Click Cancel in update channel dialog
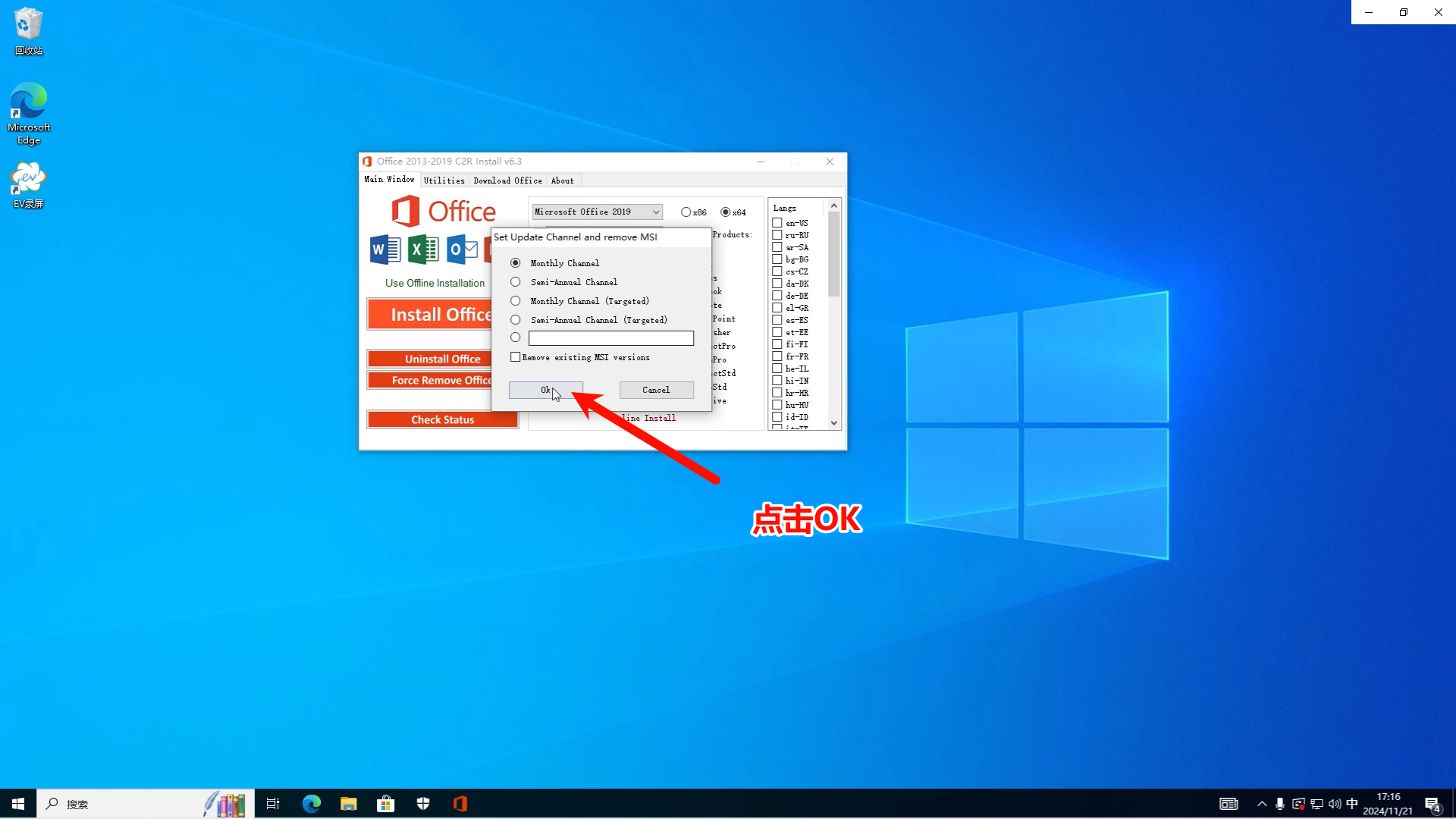Viewport: 1456px width, 819px height. tap(657, 390)
